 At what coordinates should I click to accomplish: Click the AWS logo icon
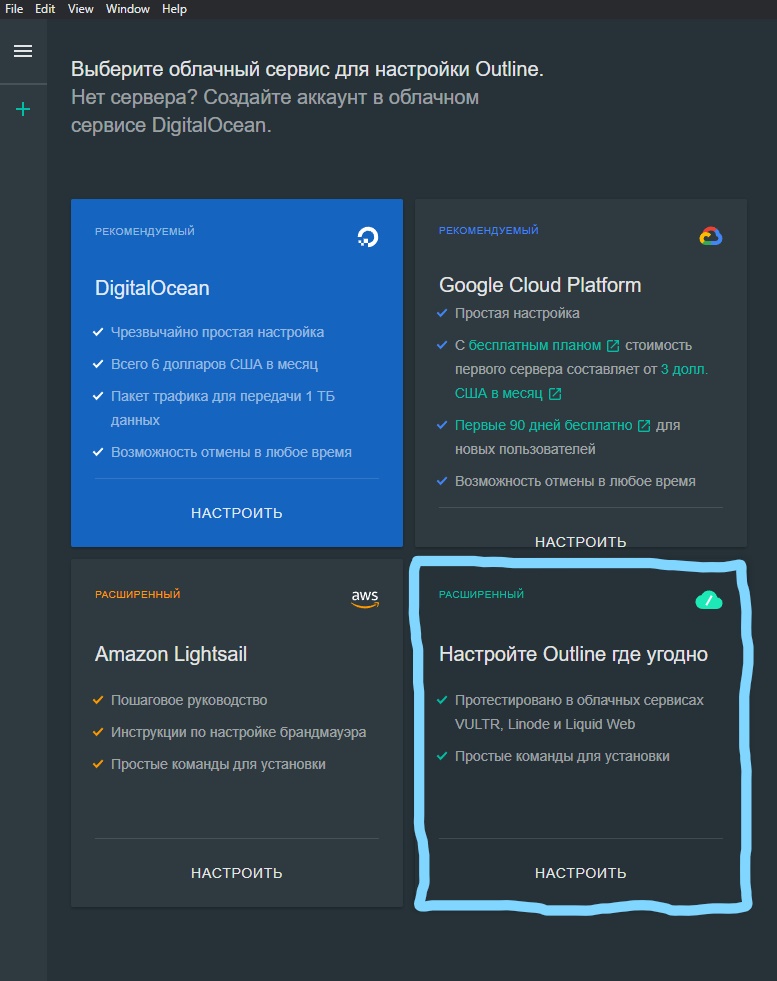[x=365, y=599]
